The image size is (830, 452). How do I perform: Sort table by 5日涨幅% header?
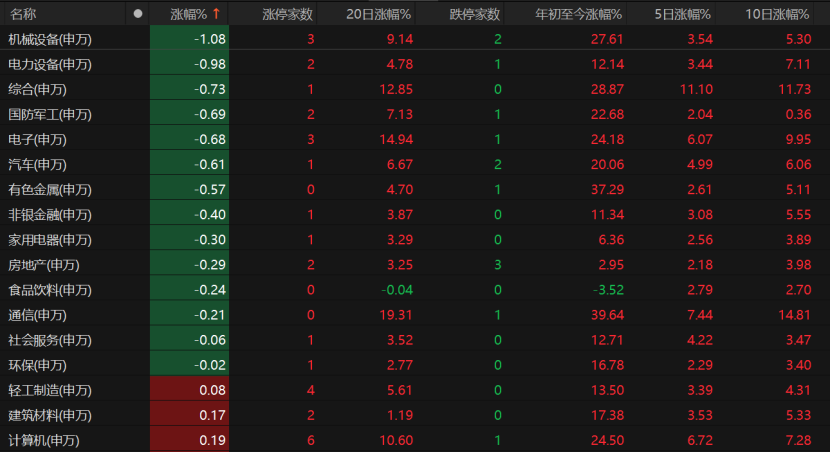click(684, 14)
